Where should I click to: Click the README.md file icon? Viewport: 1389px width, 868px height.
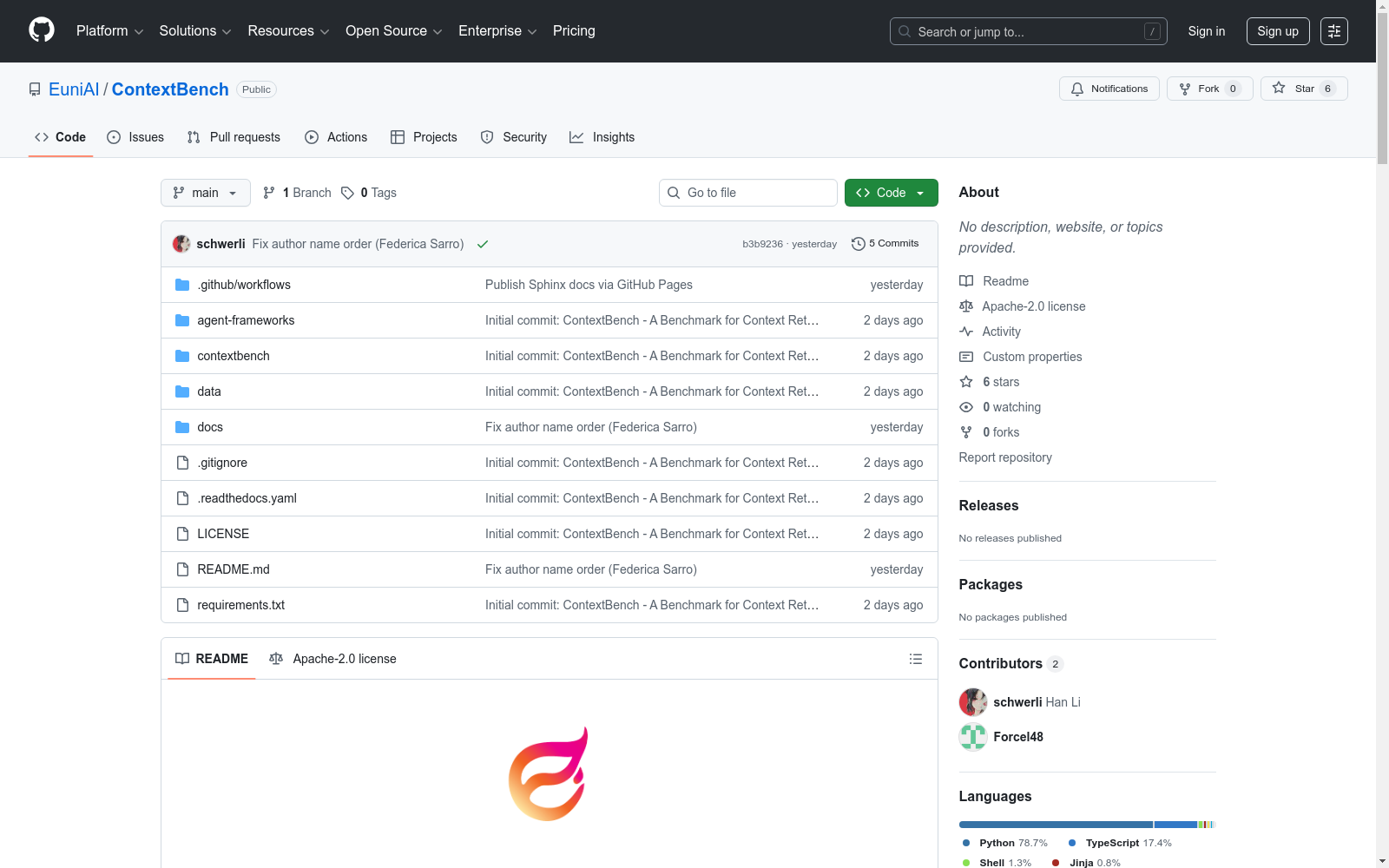tap(182, 569)
